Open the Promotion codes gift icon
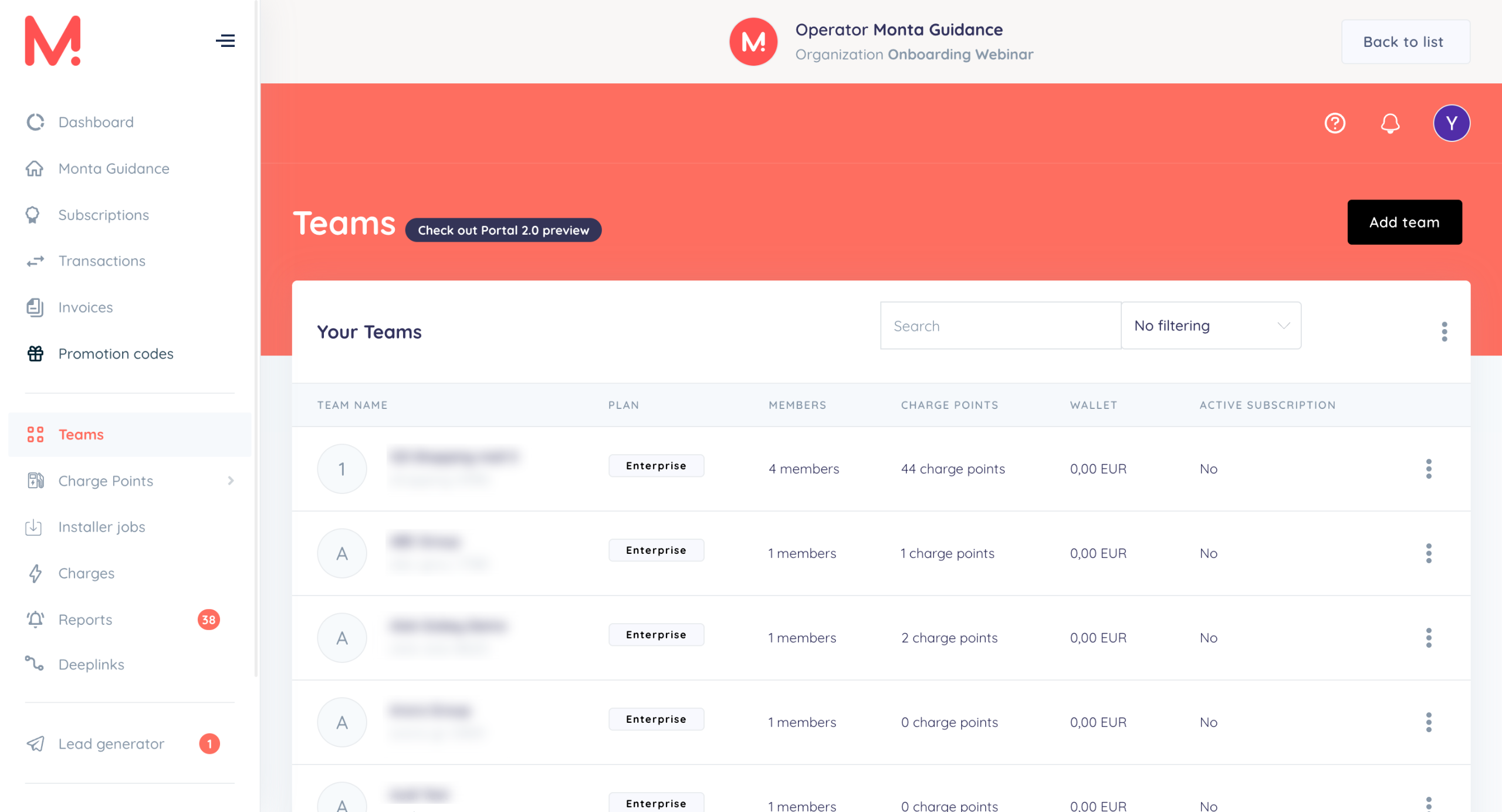 [35, 354]
